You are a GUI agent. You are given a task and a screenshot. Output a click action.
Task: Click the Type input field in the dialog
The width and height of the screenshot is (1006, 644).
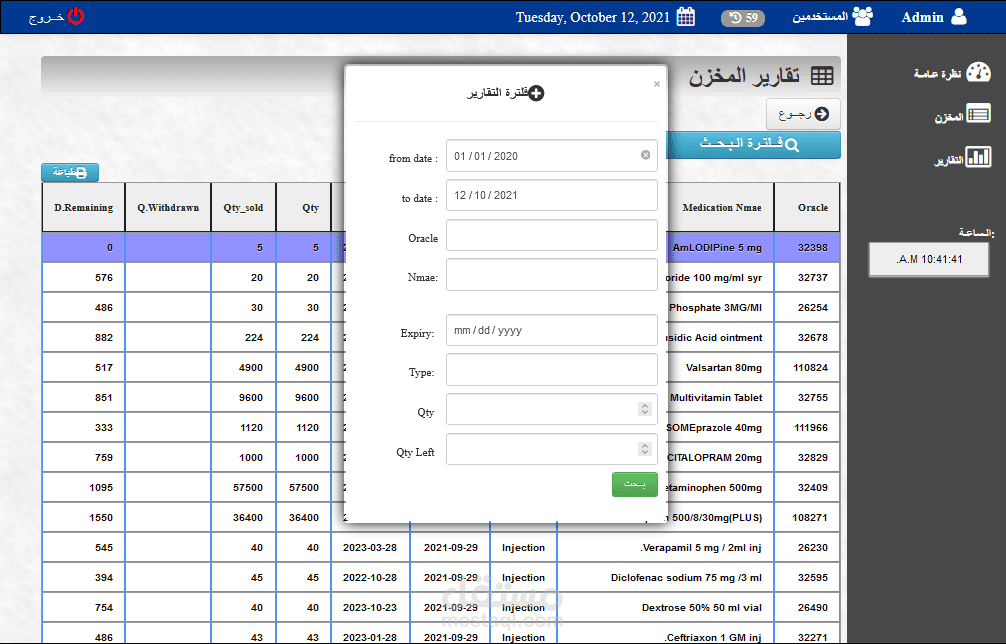click(552, 369)
